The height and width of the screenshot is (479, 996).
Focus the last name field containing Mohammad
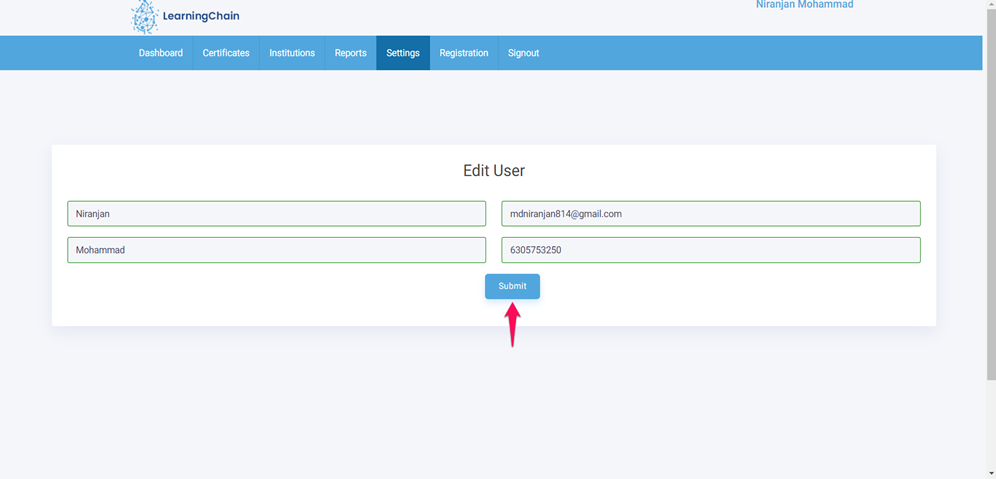tap(276, 250)
